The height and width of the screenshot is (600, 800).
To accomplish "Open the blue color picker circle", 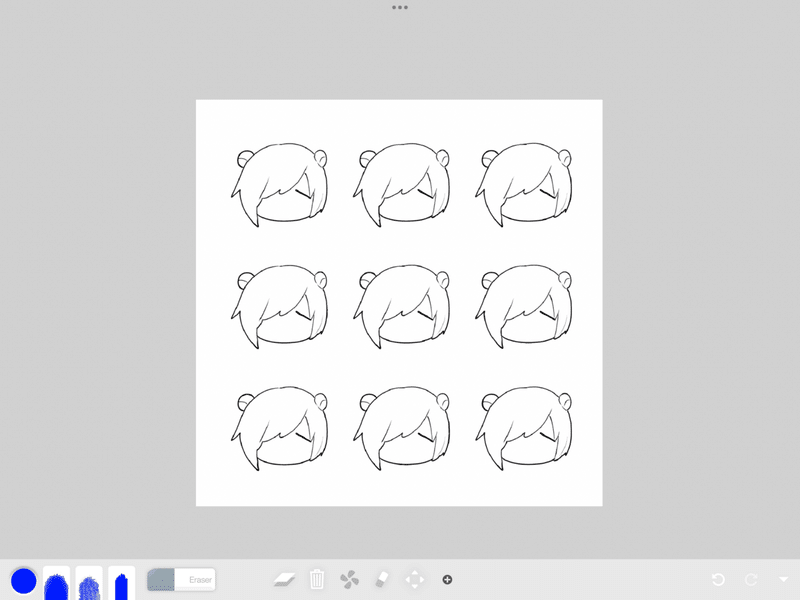I will [23, 581].
